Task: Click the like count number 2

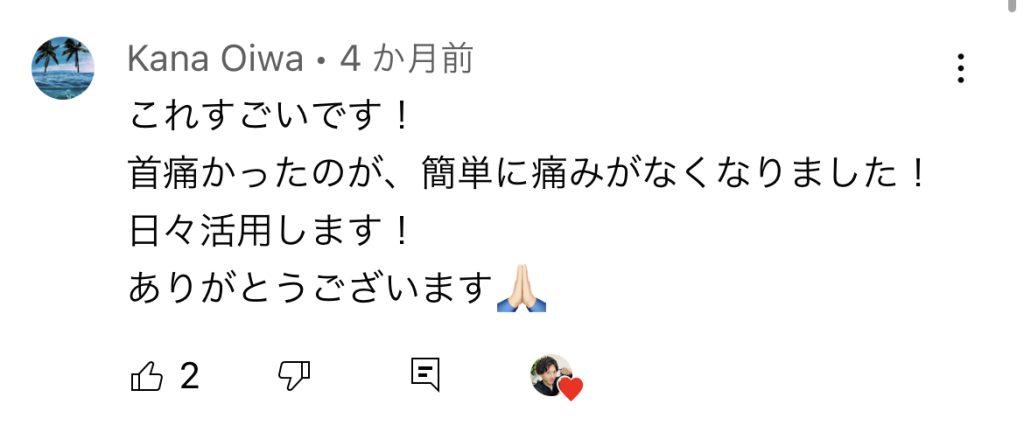Action: click(189, 377)
